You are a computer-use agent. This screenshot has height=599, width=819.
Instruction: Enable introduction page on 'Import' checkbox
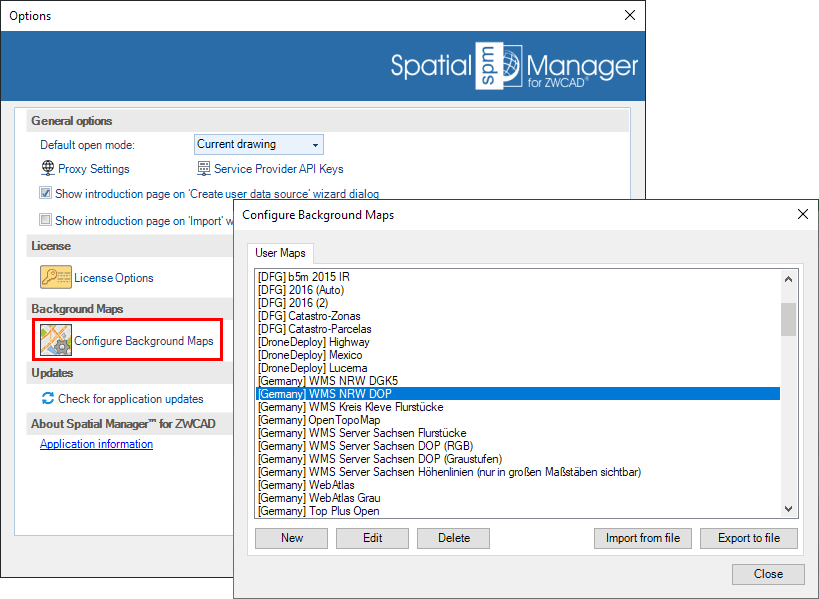tap(46, 220)
